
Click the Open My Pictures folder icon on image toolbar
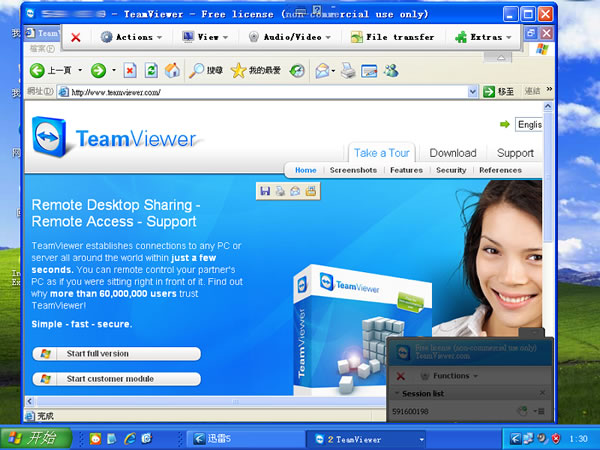(311, 191)
